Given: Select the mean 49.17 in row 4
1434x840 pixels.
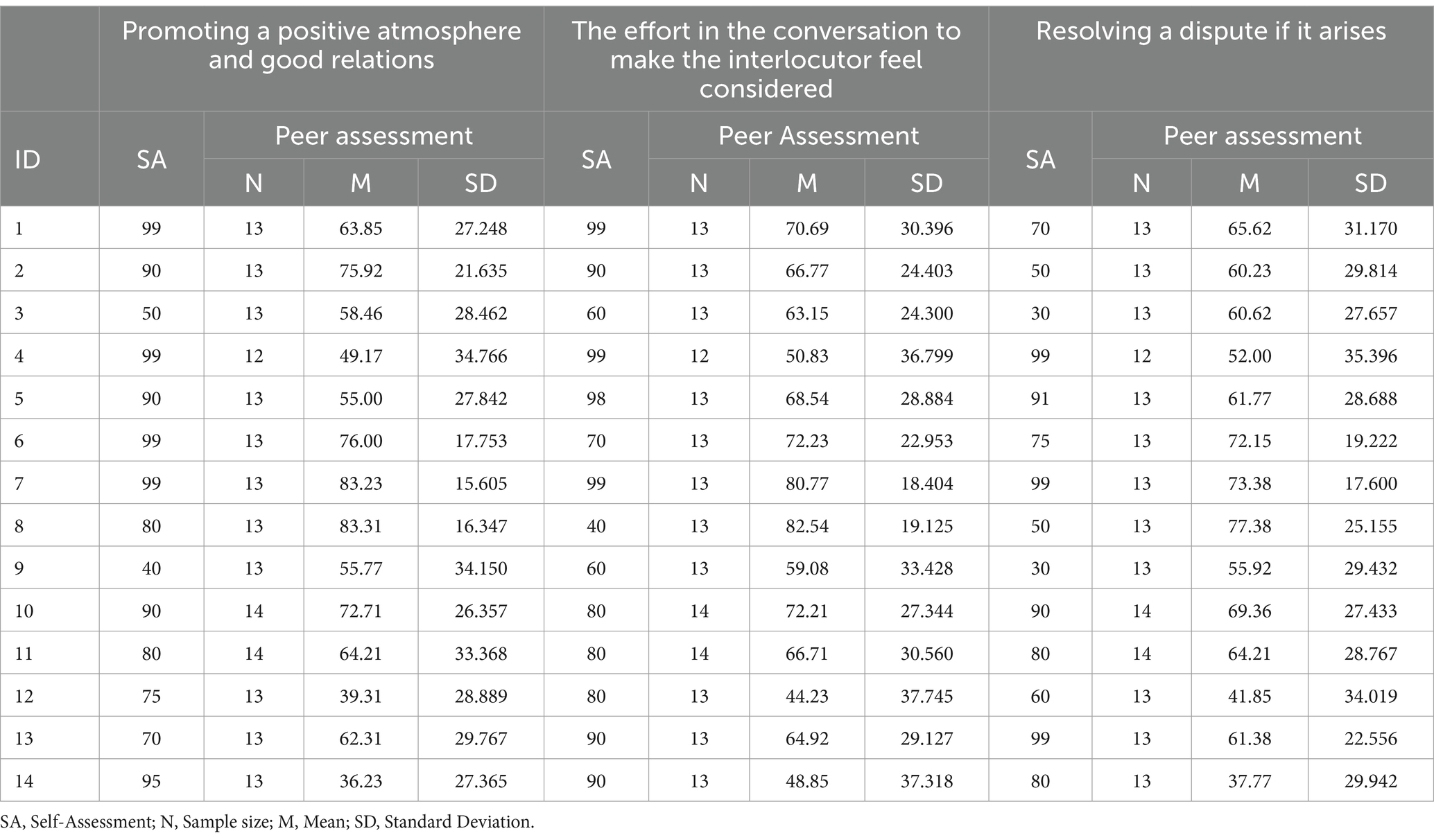Looking at the screenshot, I should pos(361,356).
